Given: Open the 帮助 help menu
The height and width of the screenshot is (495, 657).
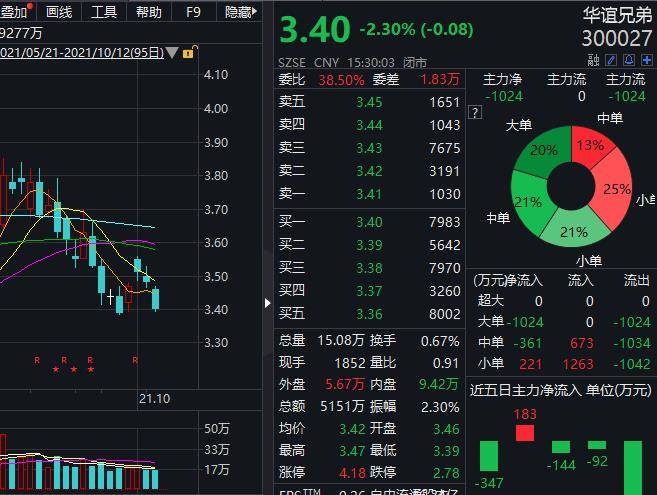Looking at the screenshot, I should (x=149, y=12).
